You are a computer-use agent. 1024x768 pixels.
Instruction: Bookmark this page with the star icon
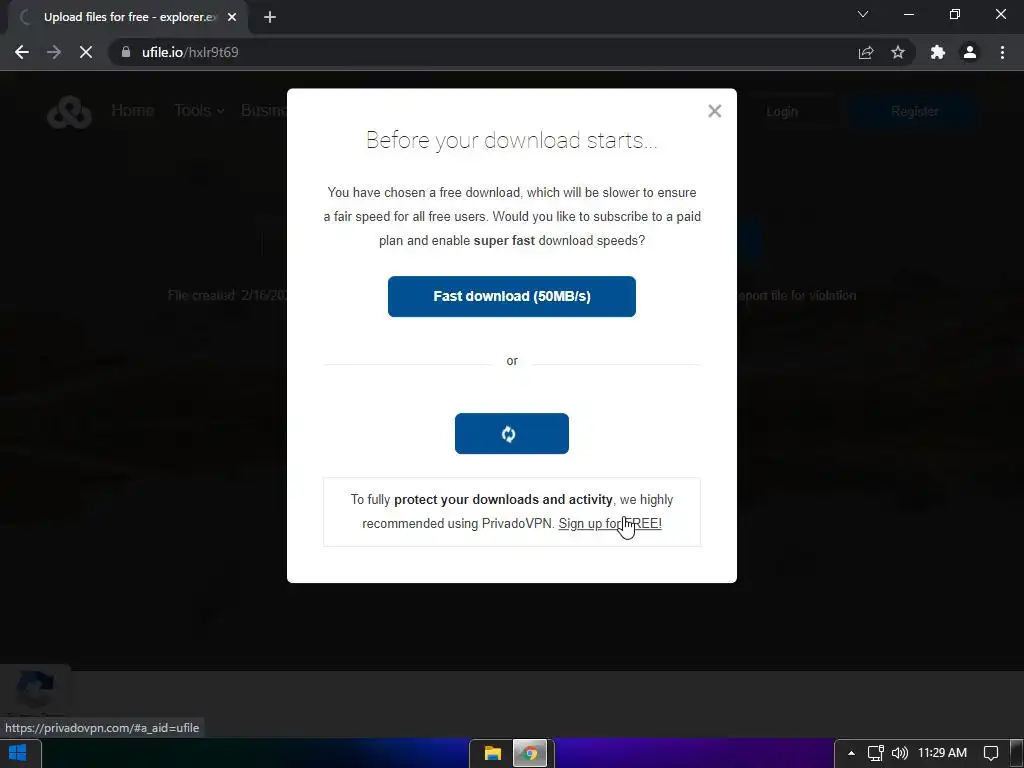(898, 52)
